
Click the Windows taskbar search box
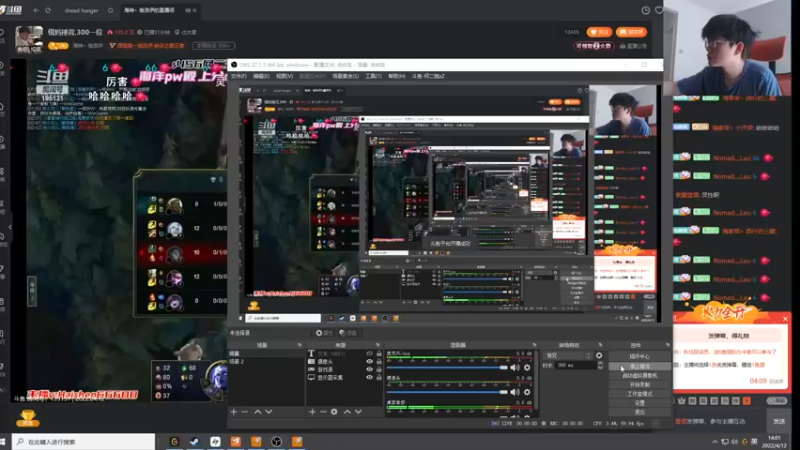click(x=83, y=441)
